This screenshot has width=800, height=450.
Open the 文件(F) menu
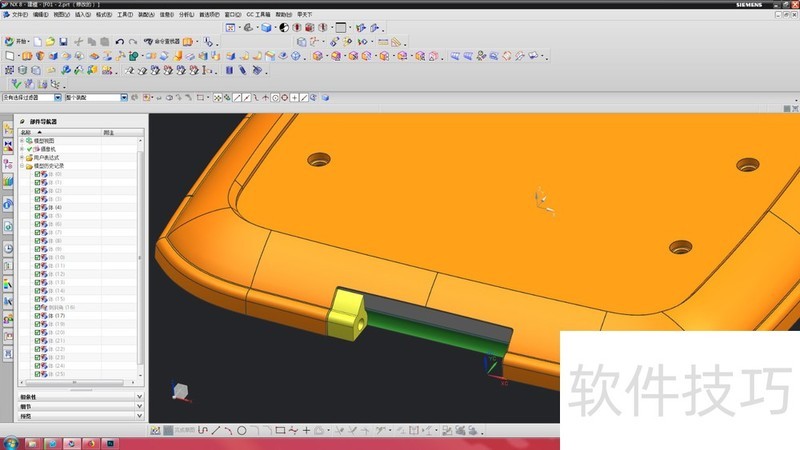tap(19, 16)
